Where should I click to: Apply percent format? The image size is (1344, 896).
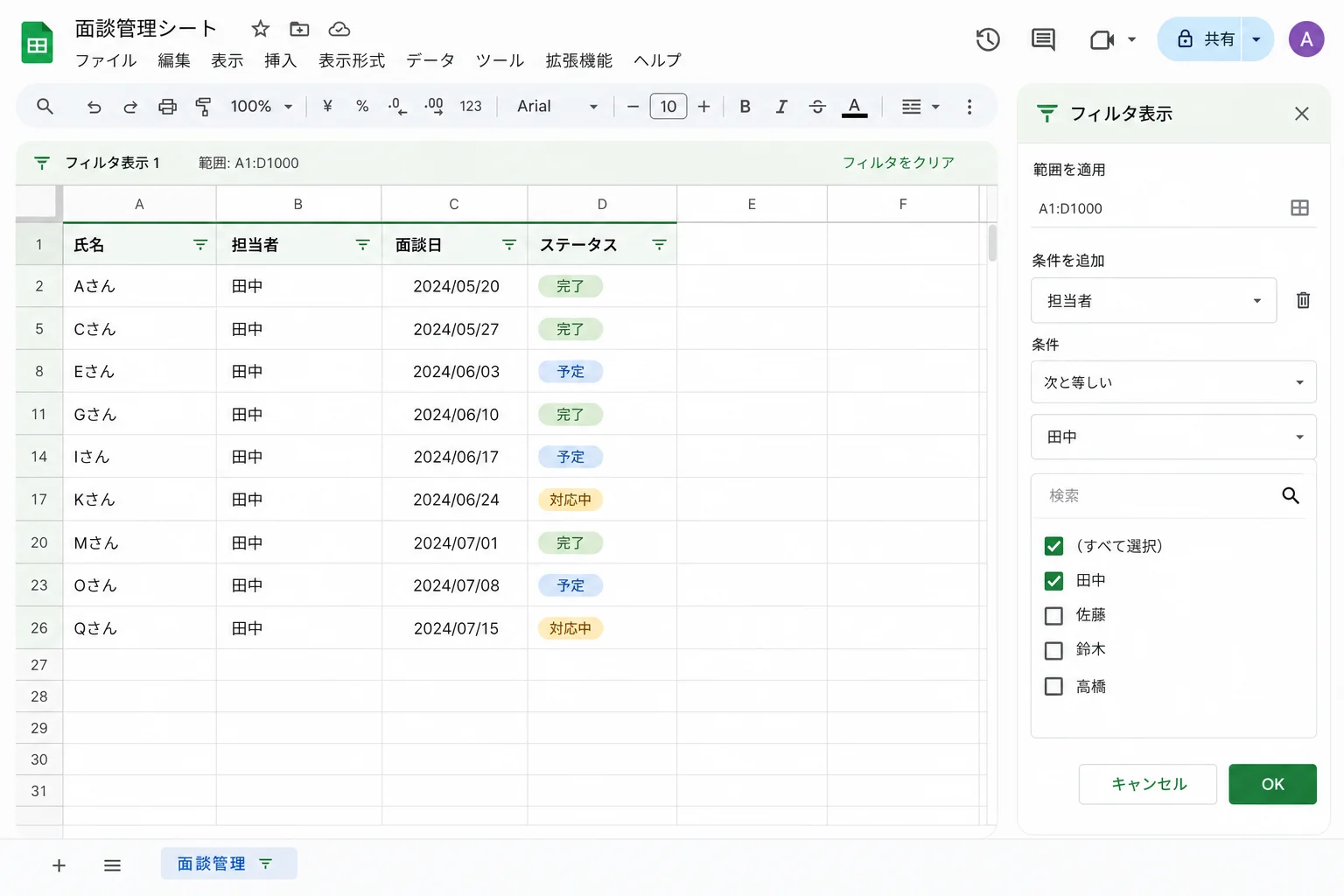pos(362,106)
